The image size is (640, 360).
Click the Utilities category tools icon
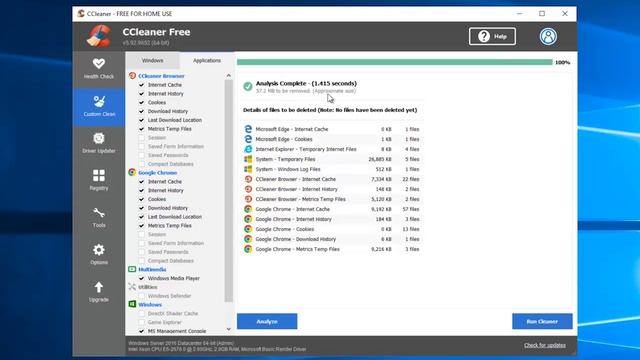coord(132,287)
